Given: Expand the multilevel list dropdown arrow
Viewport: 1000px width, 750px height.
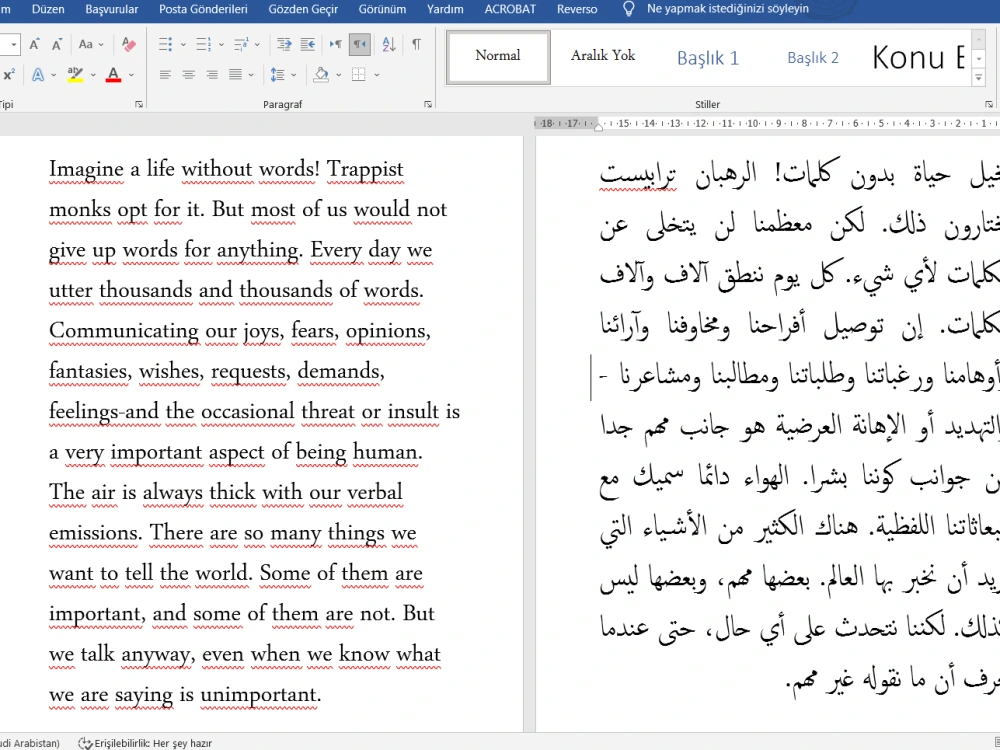Looking at the screenshot, I should pos(257,45).
